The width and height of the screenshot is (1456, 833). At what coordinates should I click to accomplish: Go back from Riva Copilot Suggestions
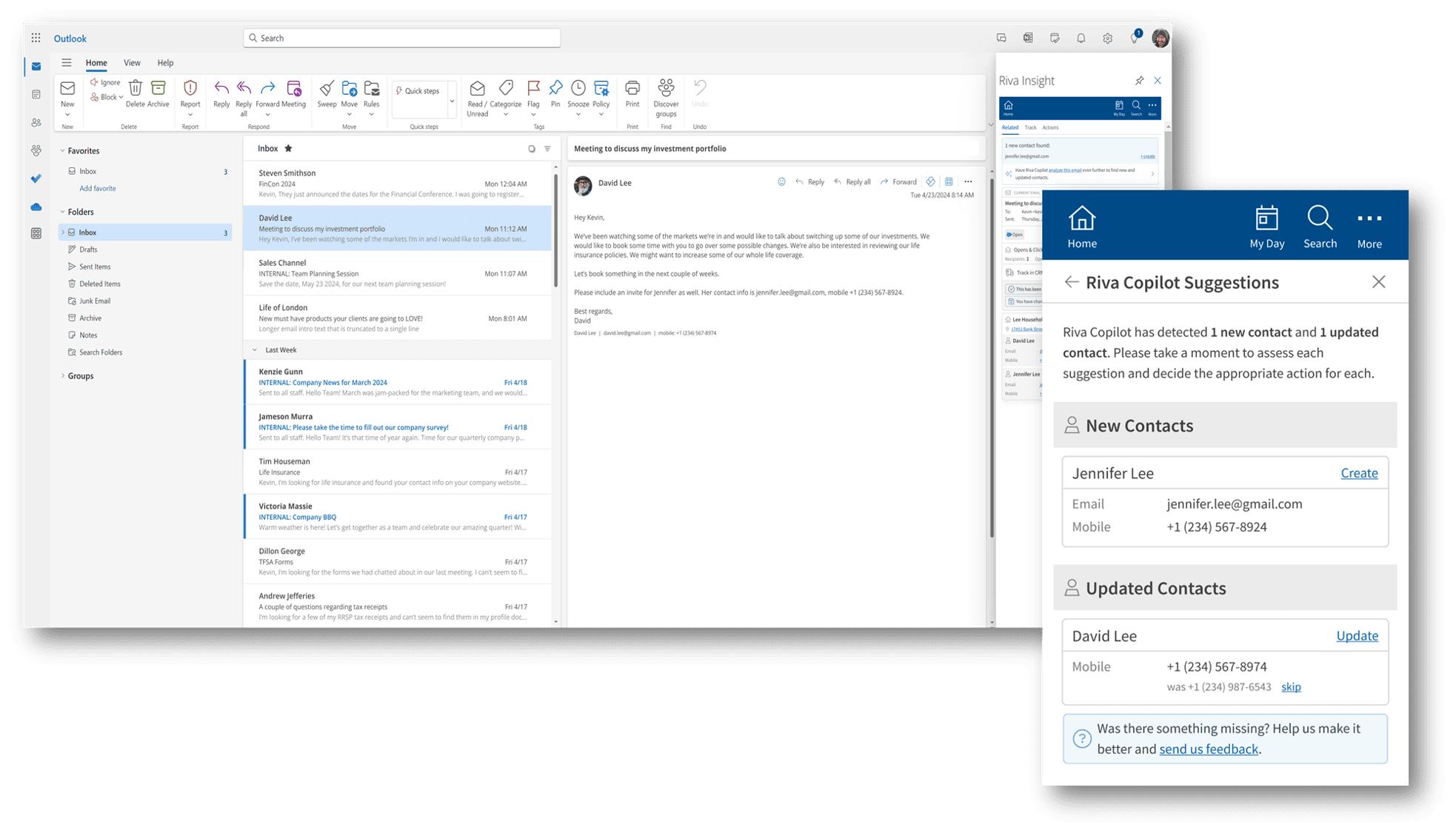[1071, 282]
